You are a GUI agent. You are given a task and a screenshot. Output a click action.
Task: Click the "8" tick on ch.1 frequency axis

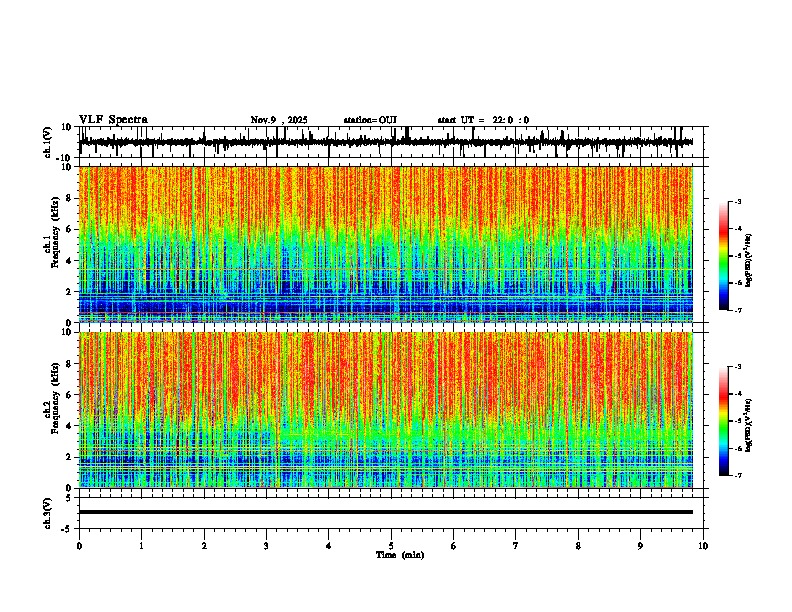70,198
